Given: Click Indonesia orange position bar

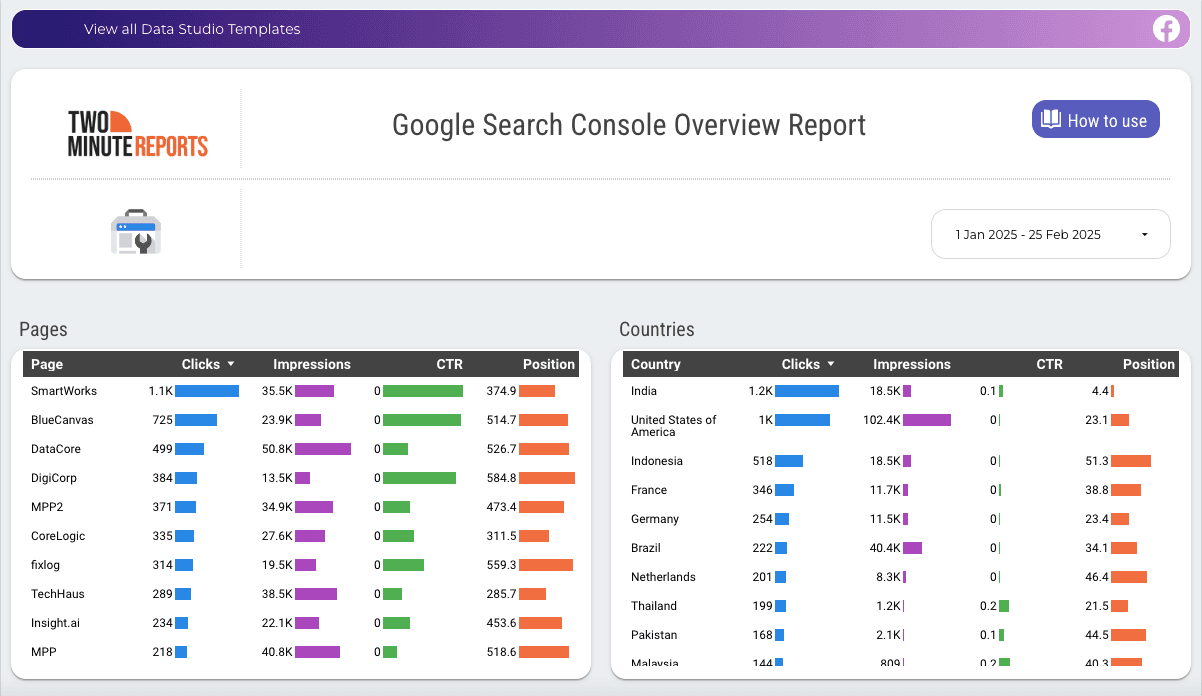Looking at the screenshot, I should (1131, 461).
